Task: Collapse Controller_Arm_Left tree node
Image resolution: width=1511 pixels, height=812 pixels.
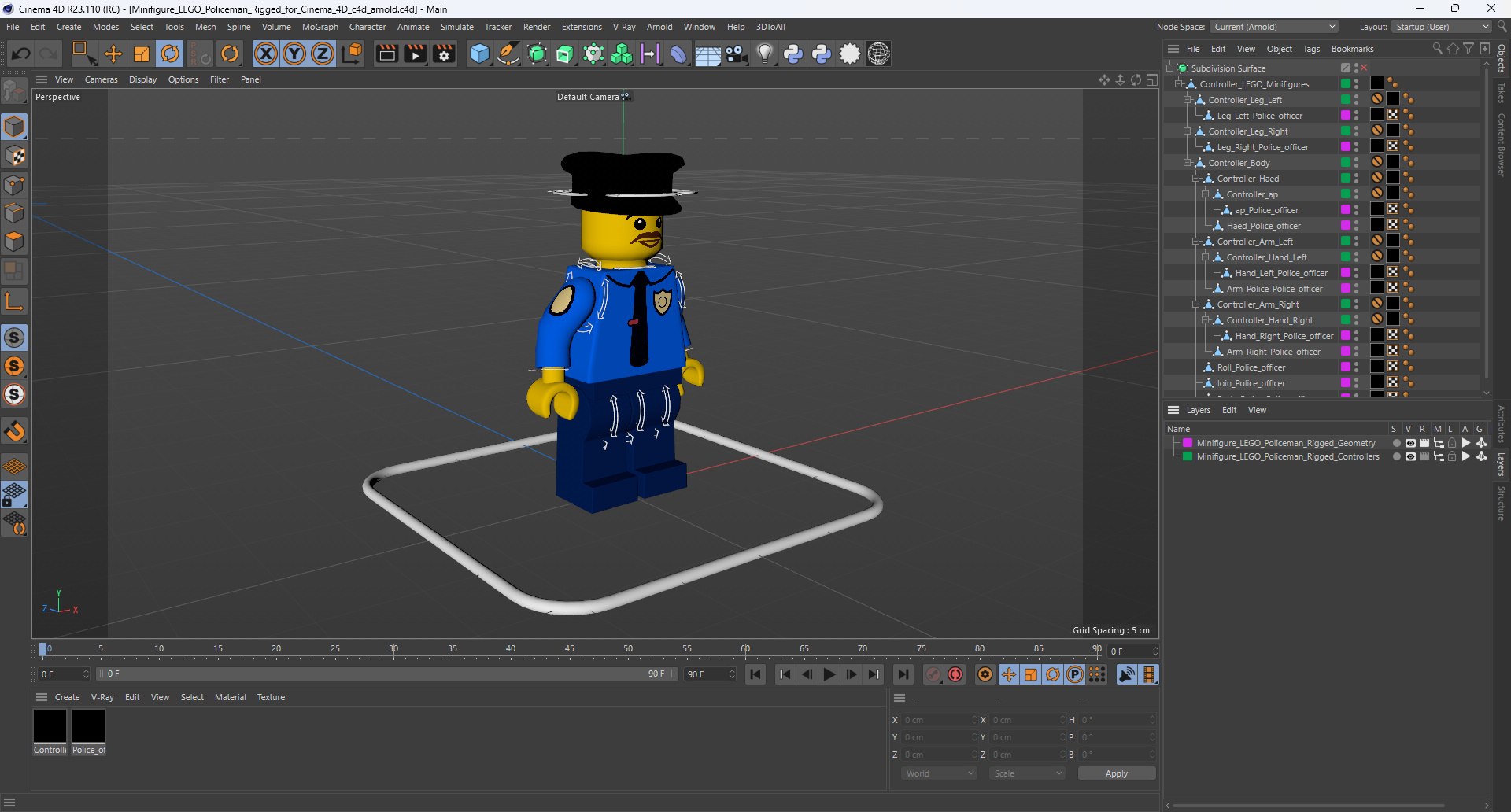Action: 1196,242
